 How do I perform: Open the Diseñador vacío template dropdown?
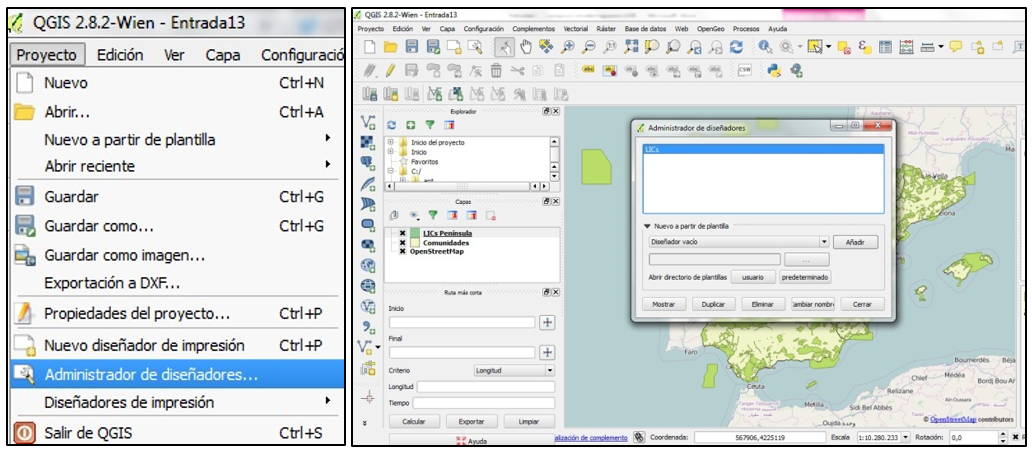pyautogui.click(x=824, y=242)
